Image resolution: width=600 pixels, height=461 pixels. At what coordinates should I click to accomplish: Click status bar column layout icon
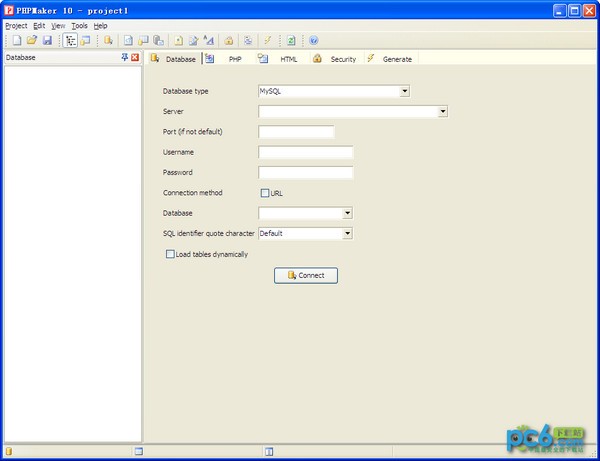tap(269, 452)
